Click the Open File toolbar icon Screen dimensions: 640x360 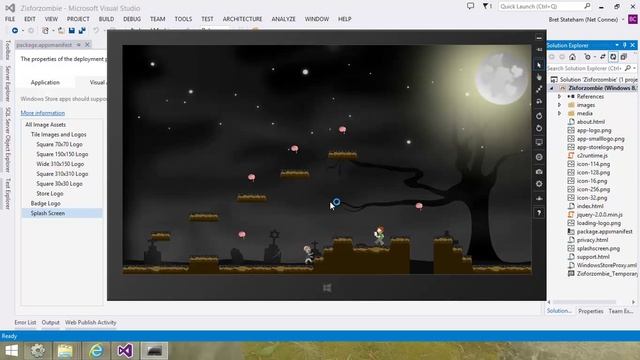coord(61,31)
